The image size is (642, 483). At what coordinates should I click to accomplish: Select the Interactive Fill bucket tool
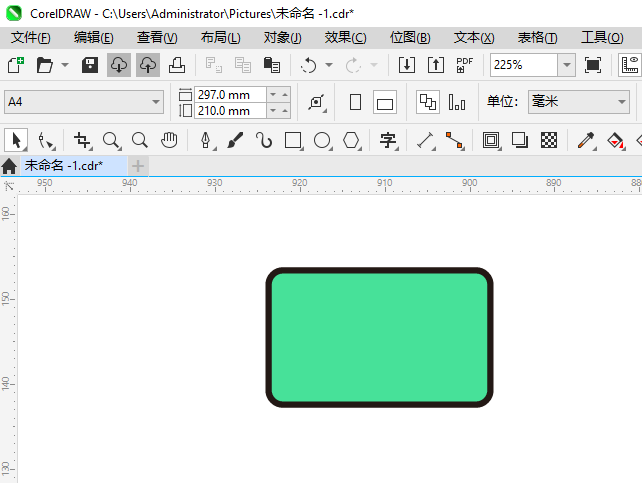tap(615, 140)
